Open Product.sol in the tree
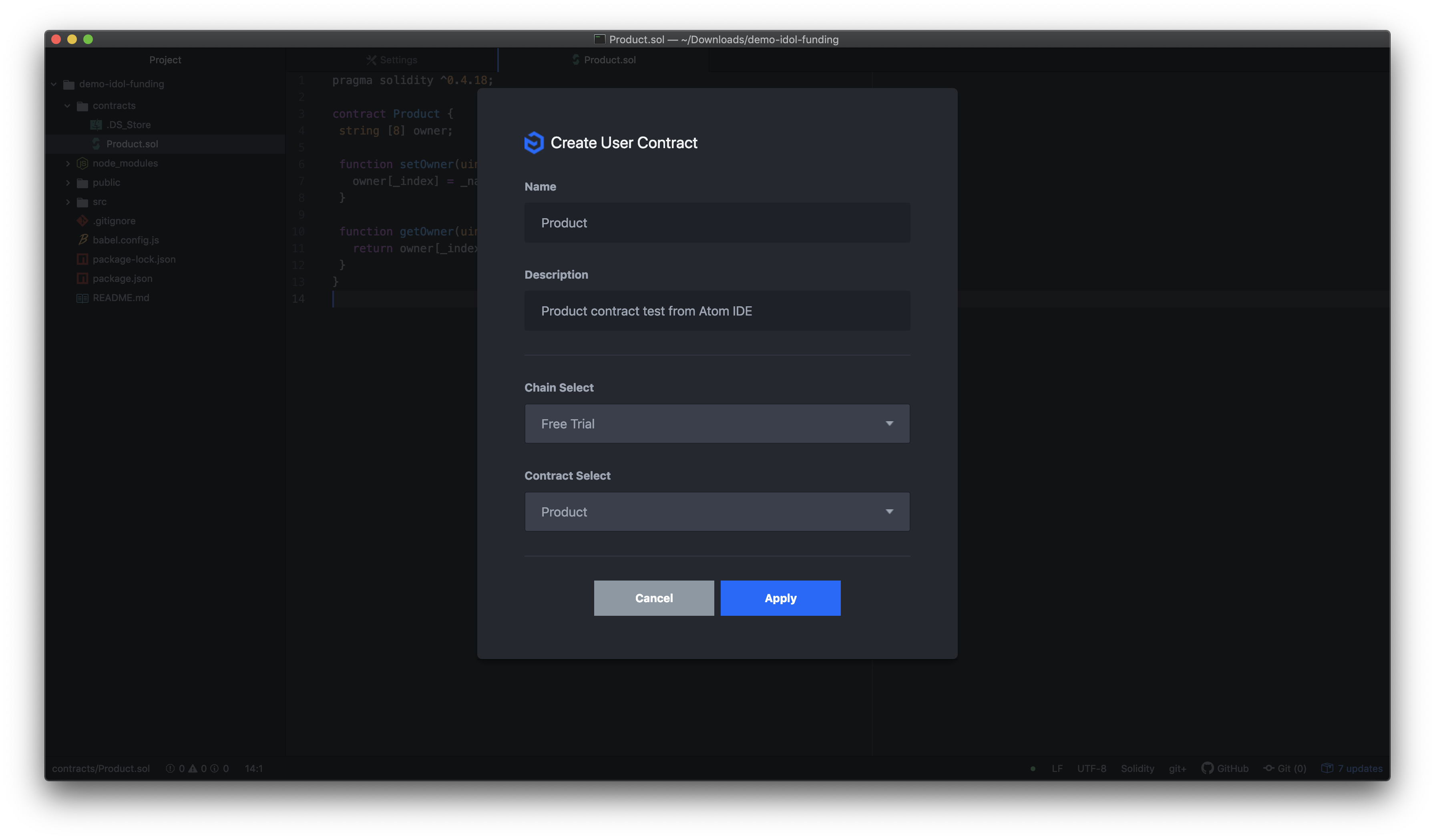 pos(132,144)
